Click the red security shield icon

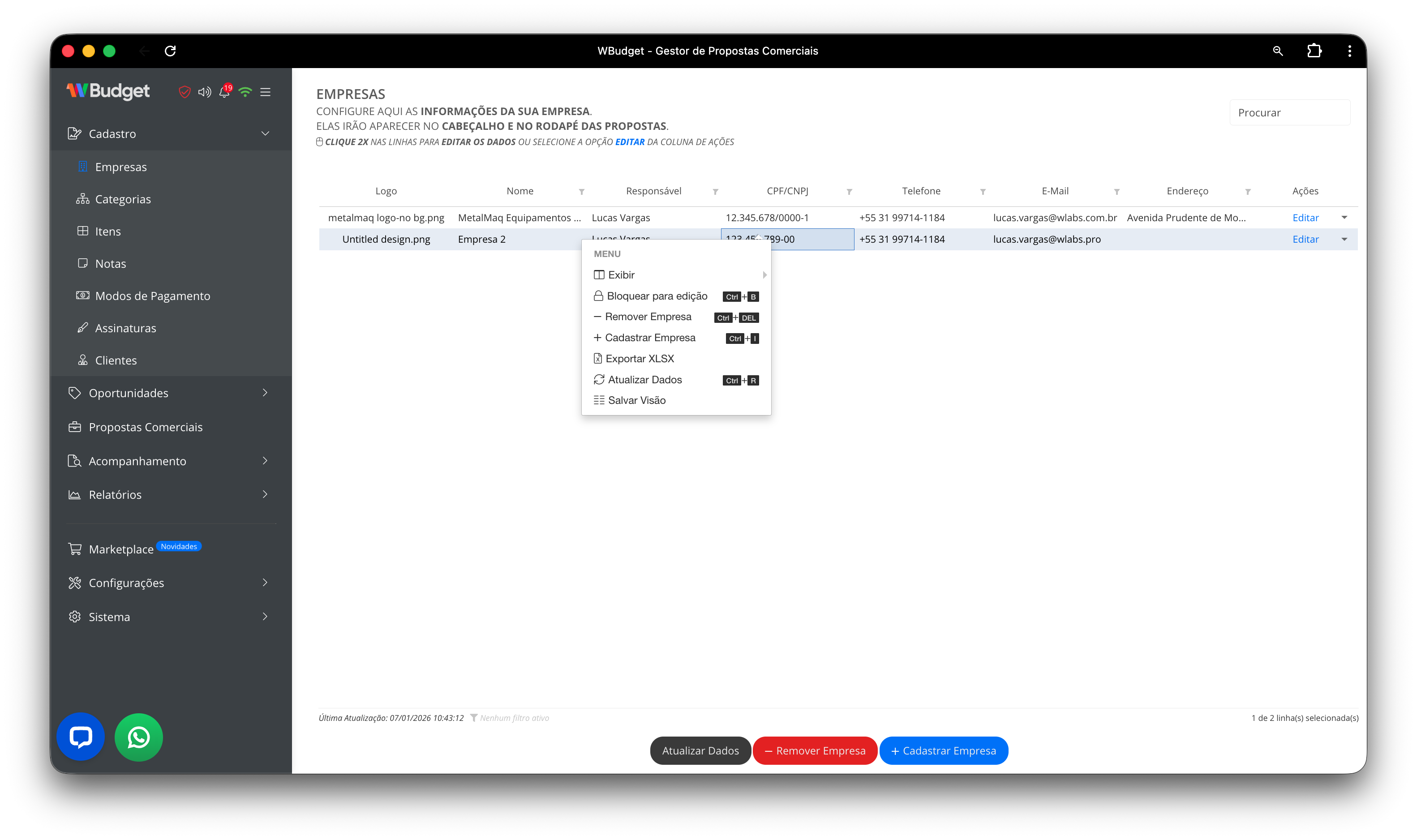point(185,92)
